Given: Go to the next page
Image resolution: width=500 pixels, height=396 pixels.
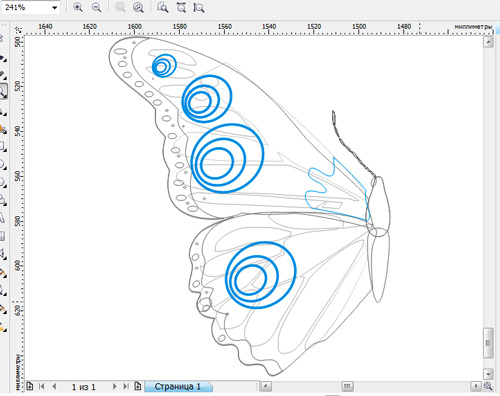Looking at the screenshot, I should [114, 386].
